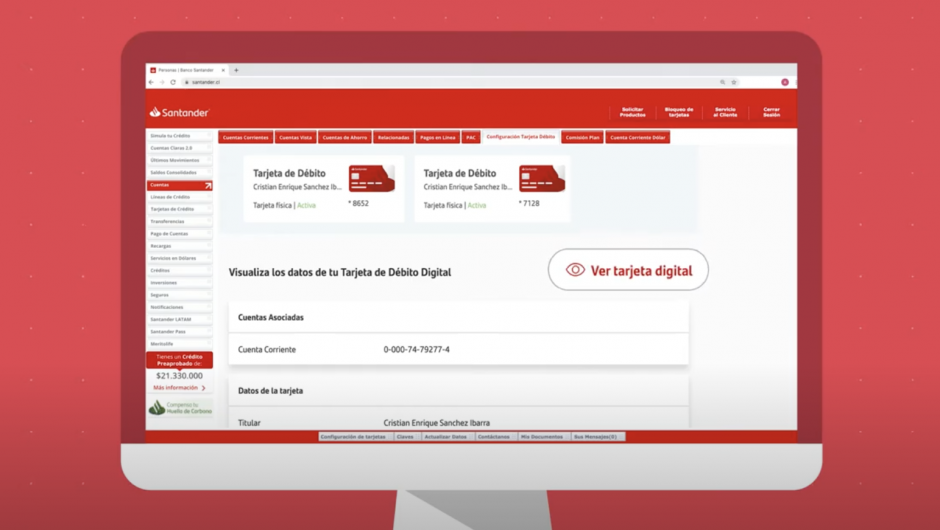Open the Comisión Plan tab

(583, 137)
